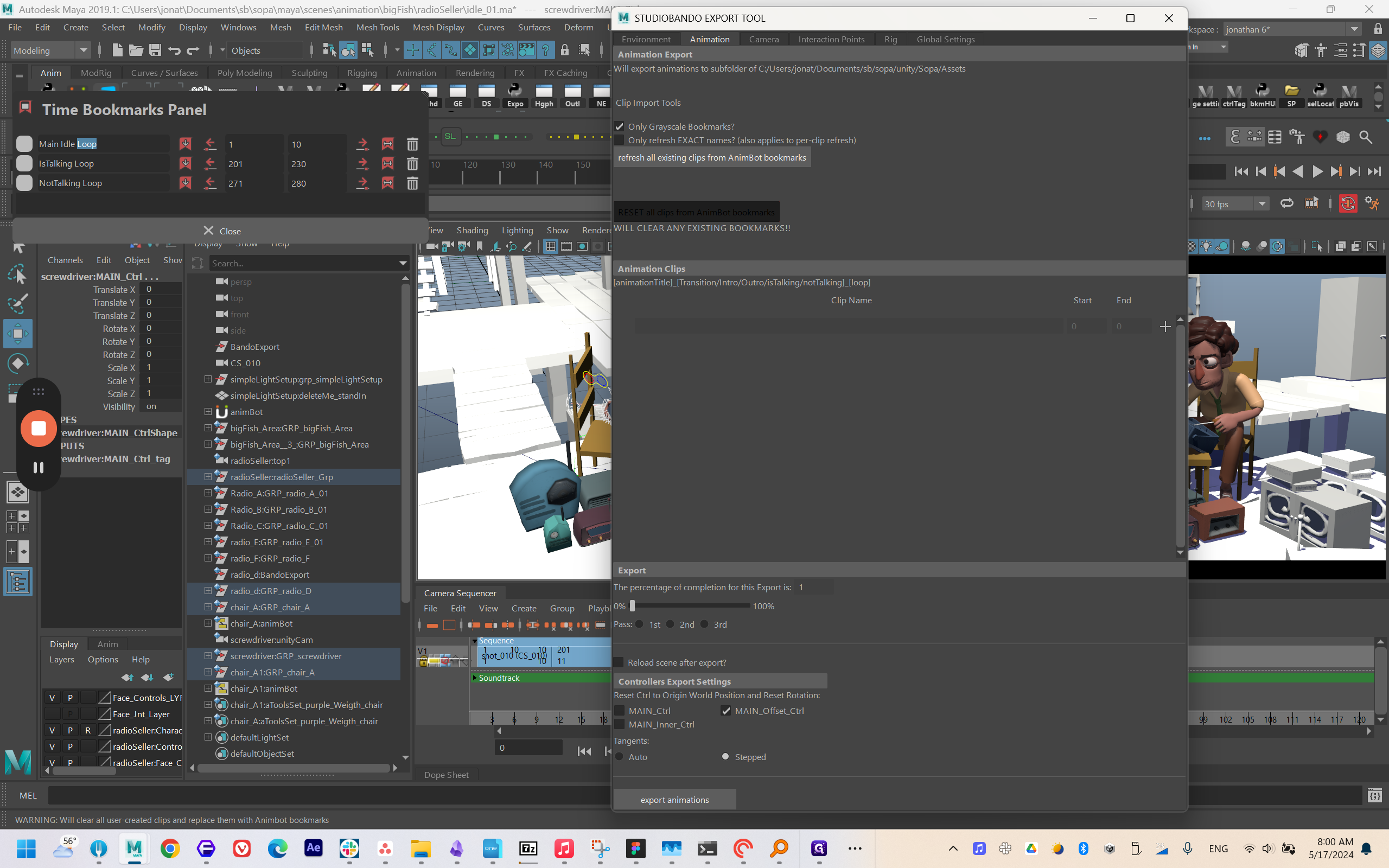Screen dimensions: 1389x868
Task: Frame the IsTalking Loop bookmark range
Action: tap(387, 164)
